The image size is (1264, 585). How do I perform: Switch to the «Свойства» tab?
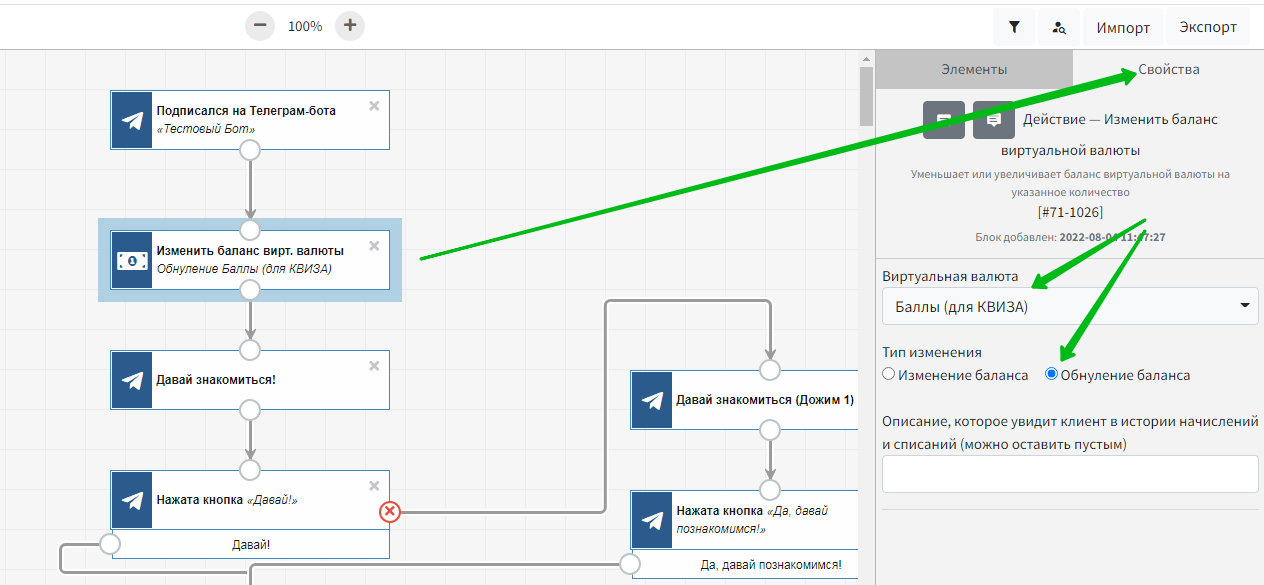point(1168,70)
